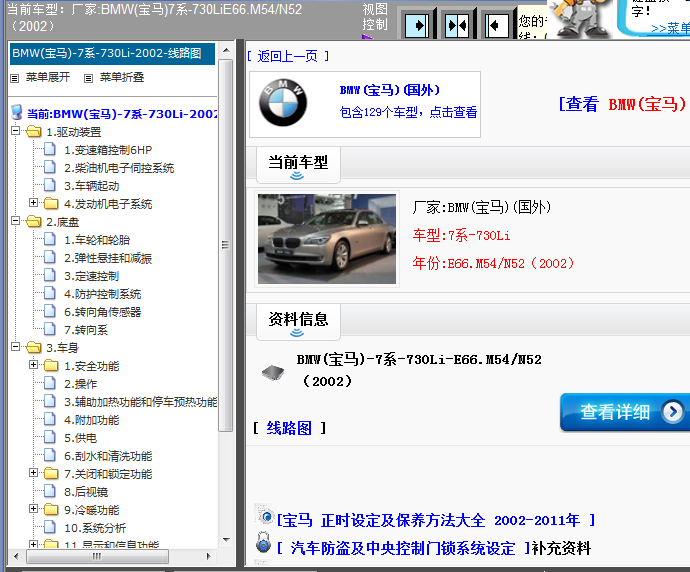Image resolution: width=690 pixels, height=572 pixels.
Task: Select the 当前车型 section tab
Action: [298, 165]
